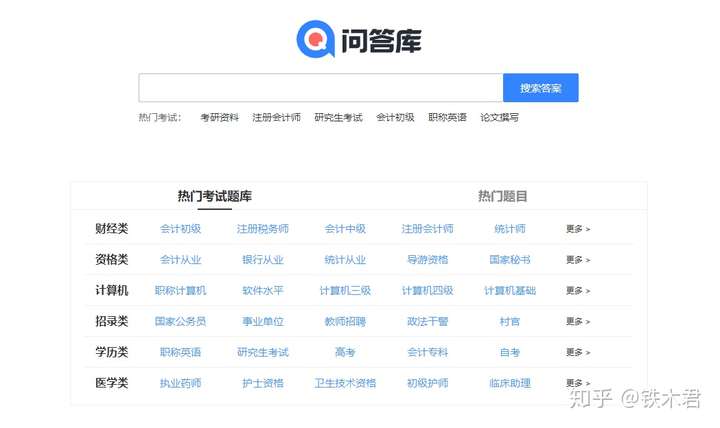Image resolution: width=720 pixels, height=428 pixels.
Task: Open hot exam link 注册会计师 below search
Action: [x=276, y=118]
